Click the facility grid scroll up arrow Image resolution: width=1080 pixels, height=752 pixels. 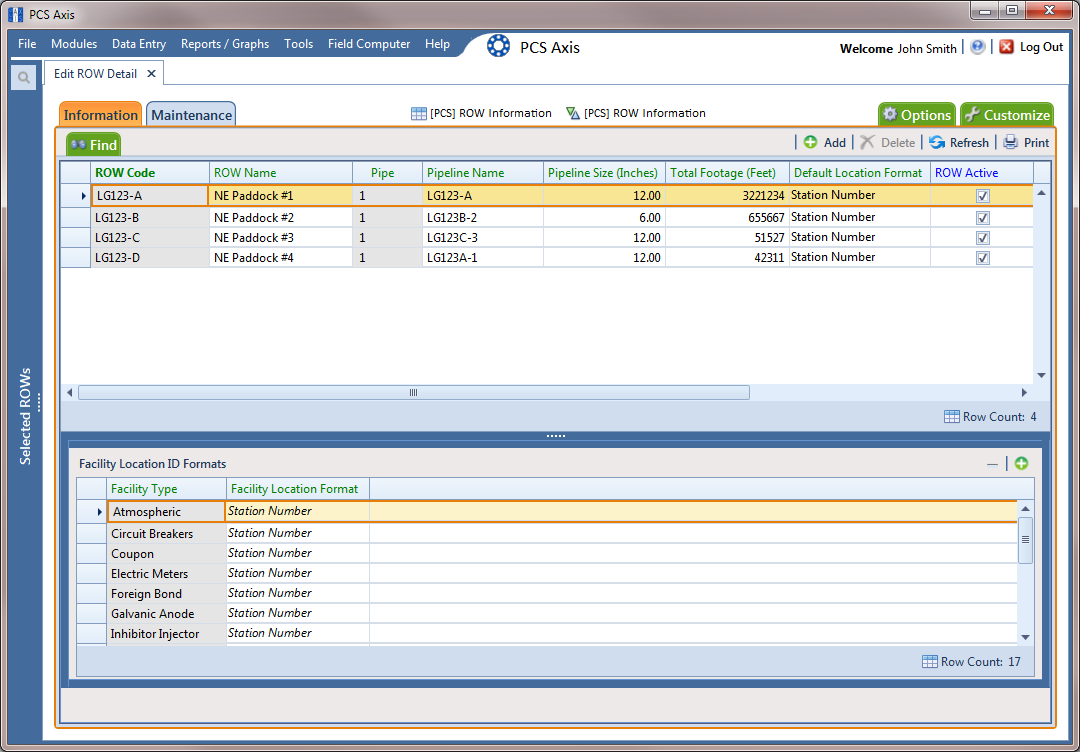[1025, 509]
